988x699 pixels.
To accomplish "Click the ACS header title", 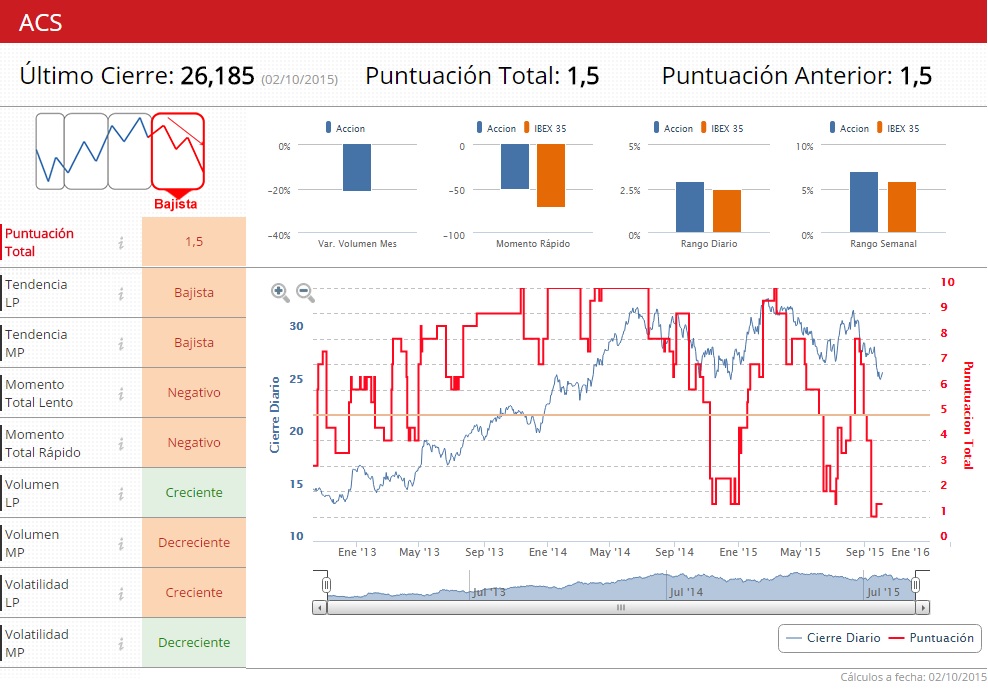I will [x=41, y=23].
